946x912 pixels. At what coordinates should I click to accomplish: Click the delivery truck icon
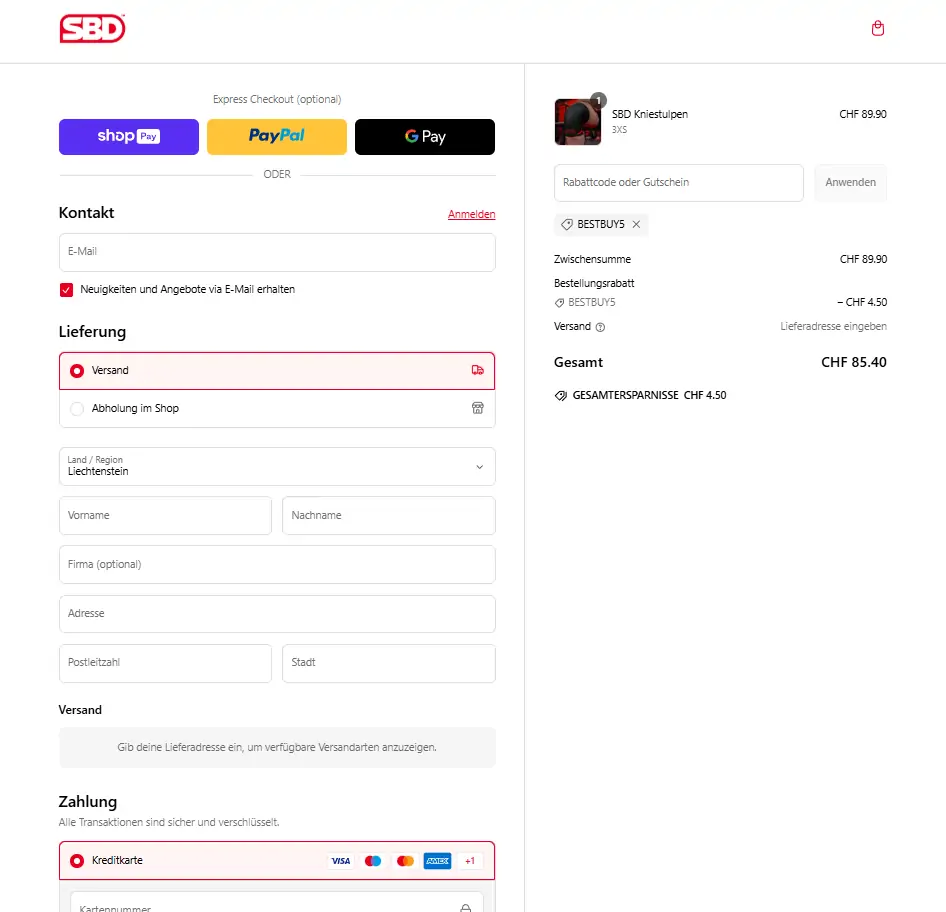tap(477, 370)
